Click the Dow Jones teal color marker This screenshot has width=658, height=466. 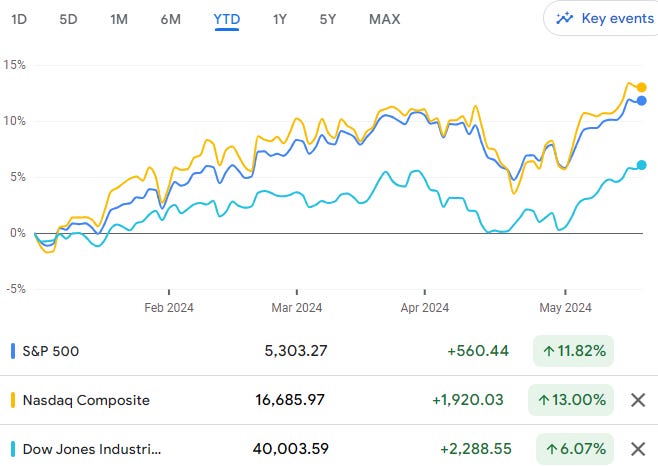(x=13, y=449)
